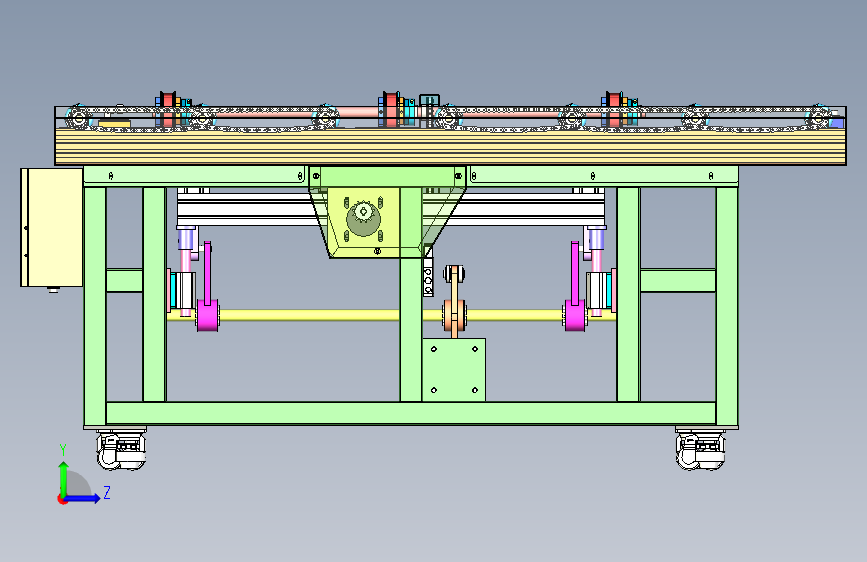Select the center red roller on the conveyor
The width and height of the screenshot is (867, 562).
pos(391,110)
